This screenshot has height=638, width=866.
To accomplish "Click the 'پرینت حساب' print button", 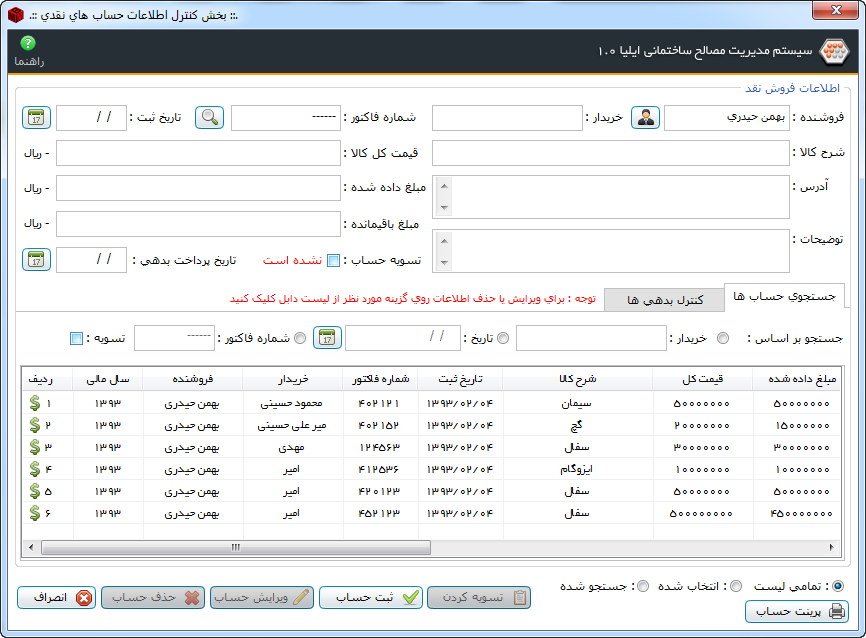I will (x=797, y=611).
